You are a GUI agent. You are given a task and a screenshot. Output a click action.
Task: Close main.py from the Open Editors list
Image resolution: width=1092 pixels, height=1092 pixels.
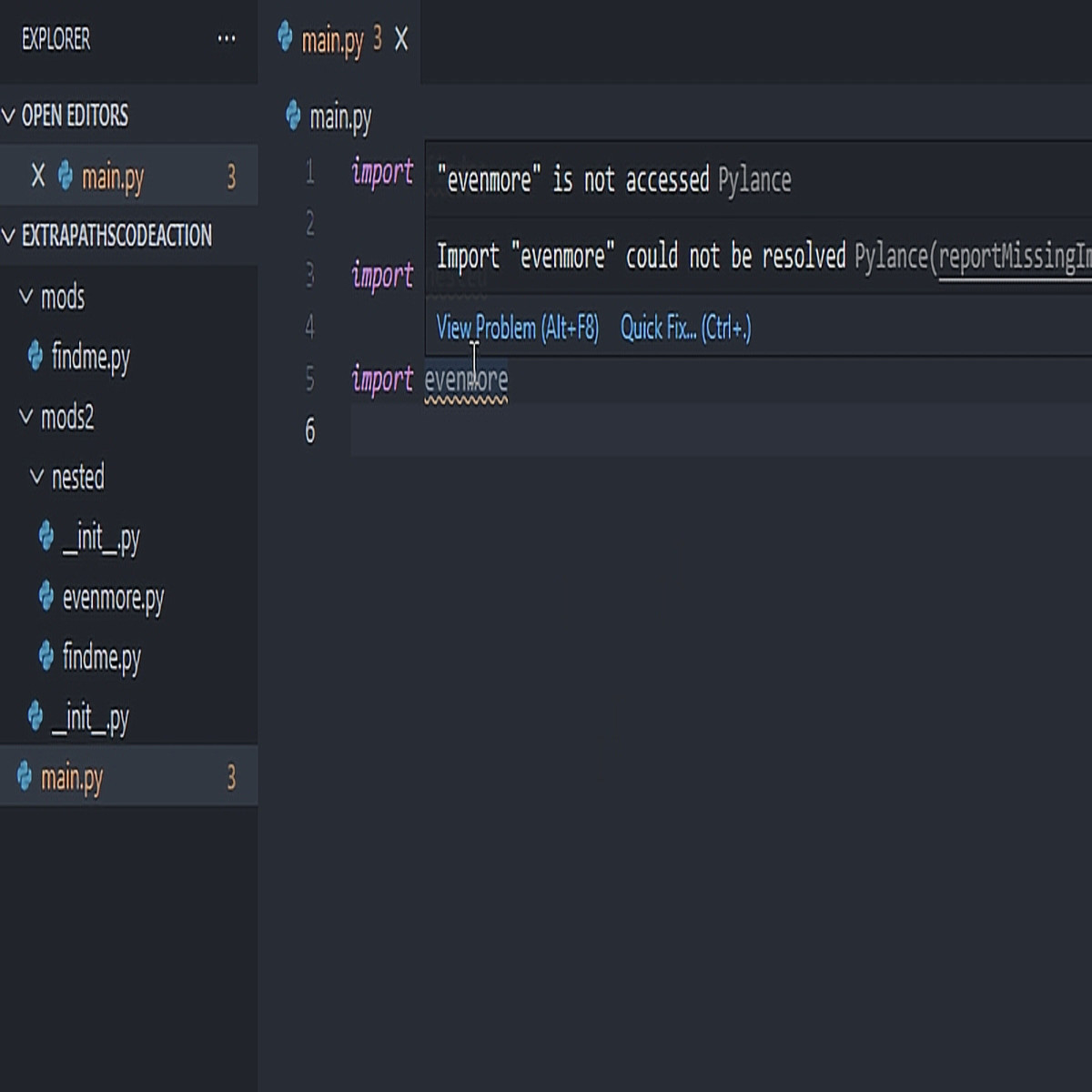[36, 175]
